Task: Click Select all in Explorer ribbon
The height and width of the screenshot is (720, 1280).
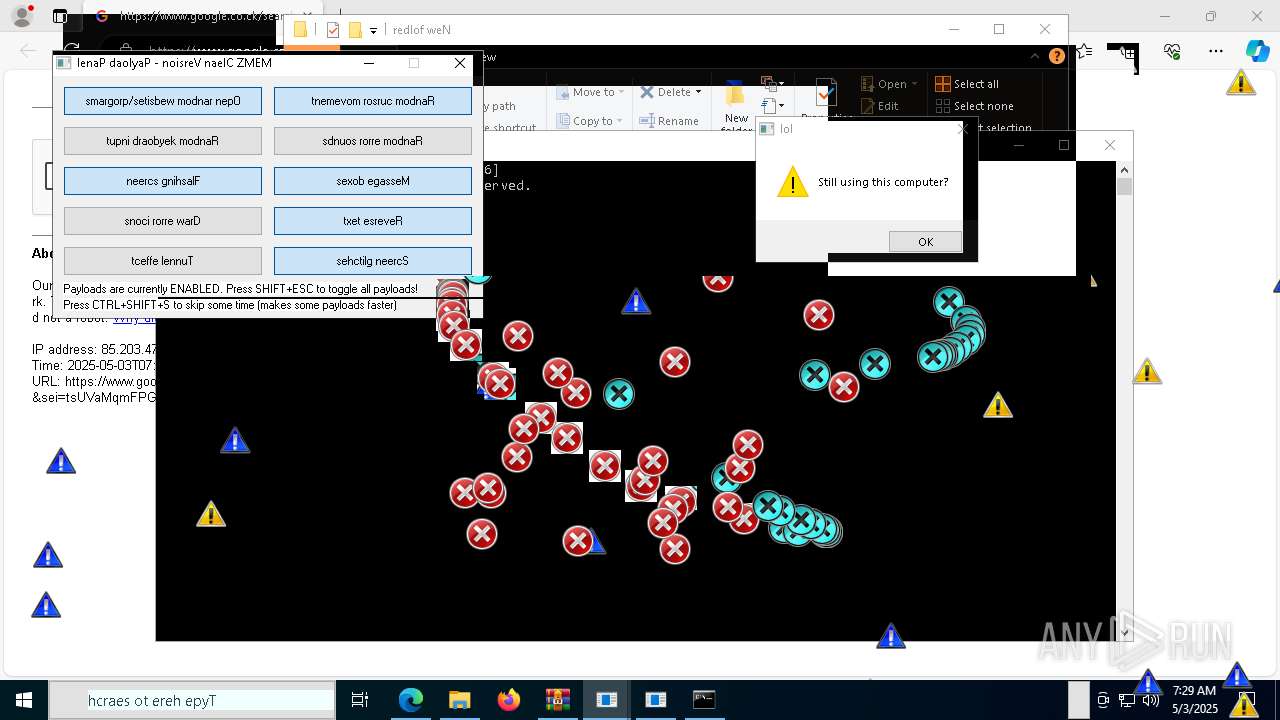Action: (967, 84)
